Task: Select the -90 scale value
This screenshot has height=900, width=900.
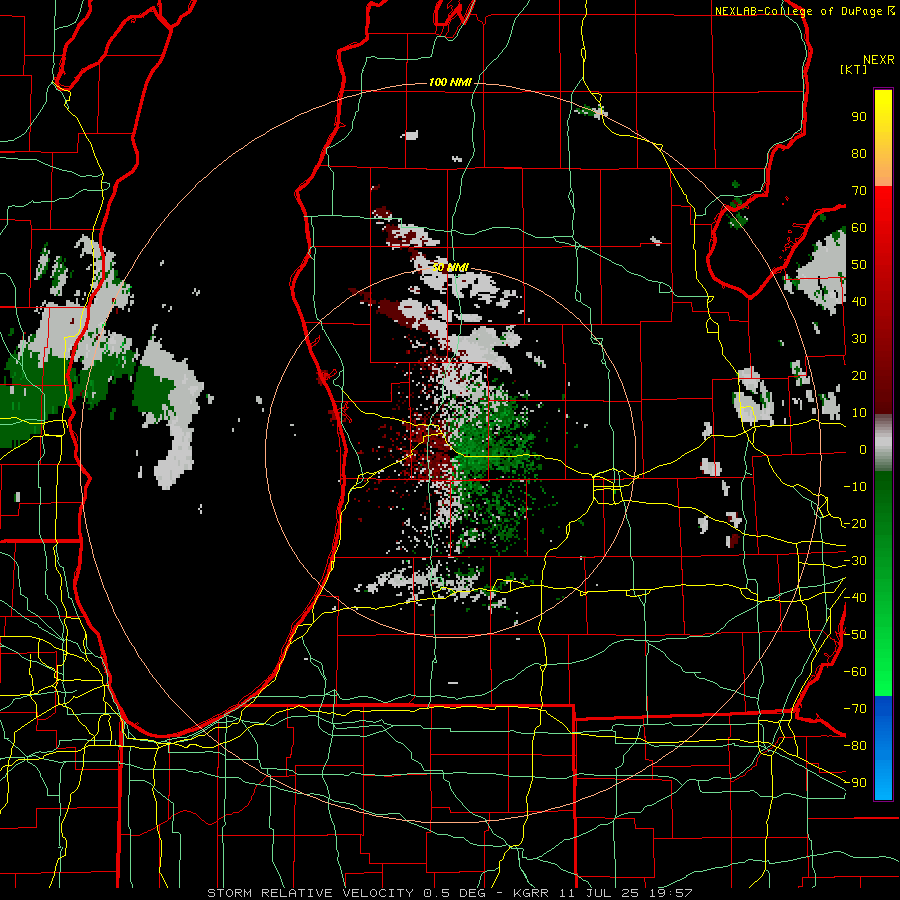Action: 855,782
